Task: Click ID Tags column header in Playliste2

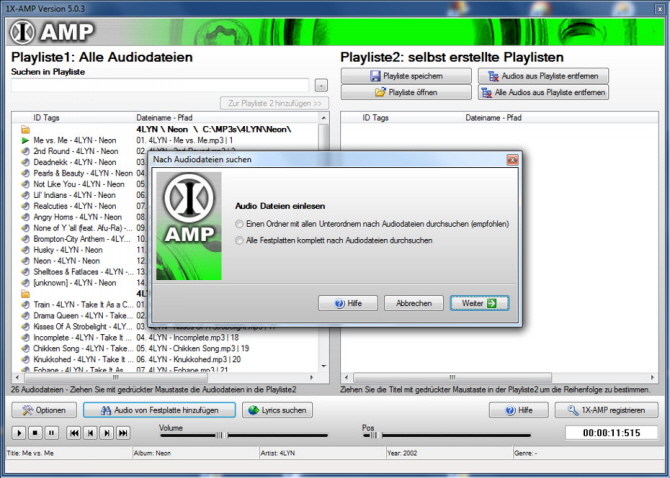Action: pyautogui.click(x=375, y=118)
